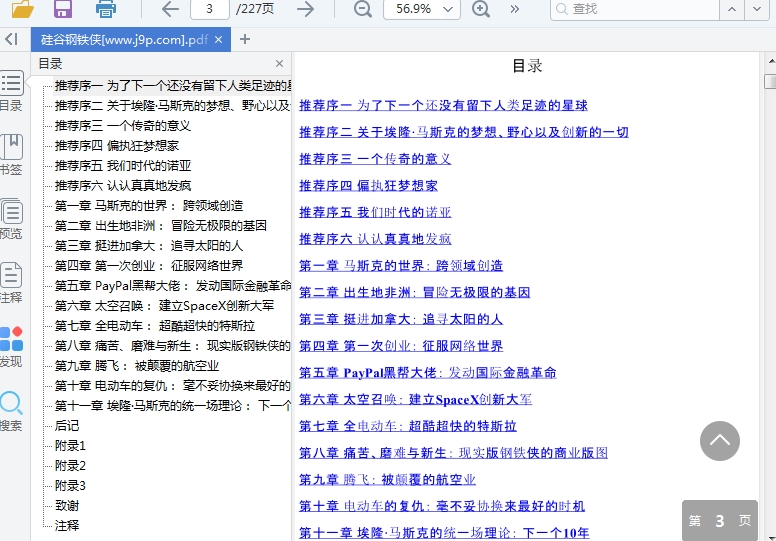Click the 第3页 page indicator badge
Image resolution: width=776 pixels, height=541 pixels.
coord(720,520)
